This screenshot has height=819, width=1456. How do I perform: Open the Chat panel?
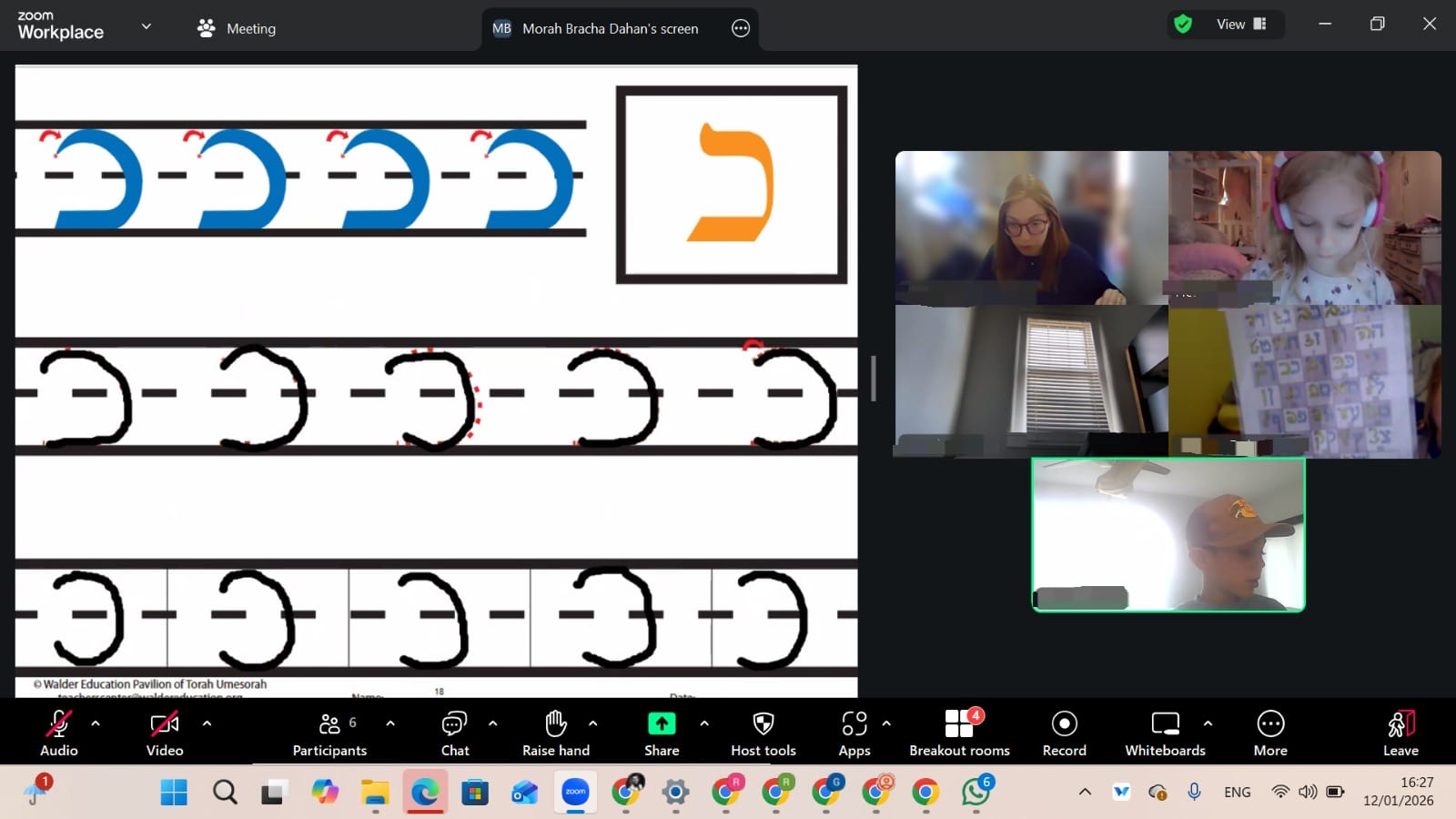tap(454, 733)
